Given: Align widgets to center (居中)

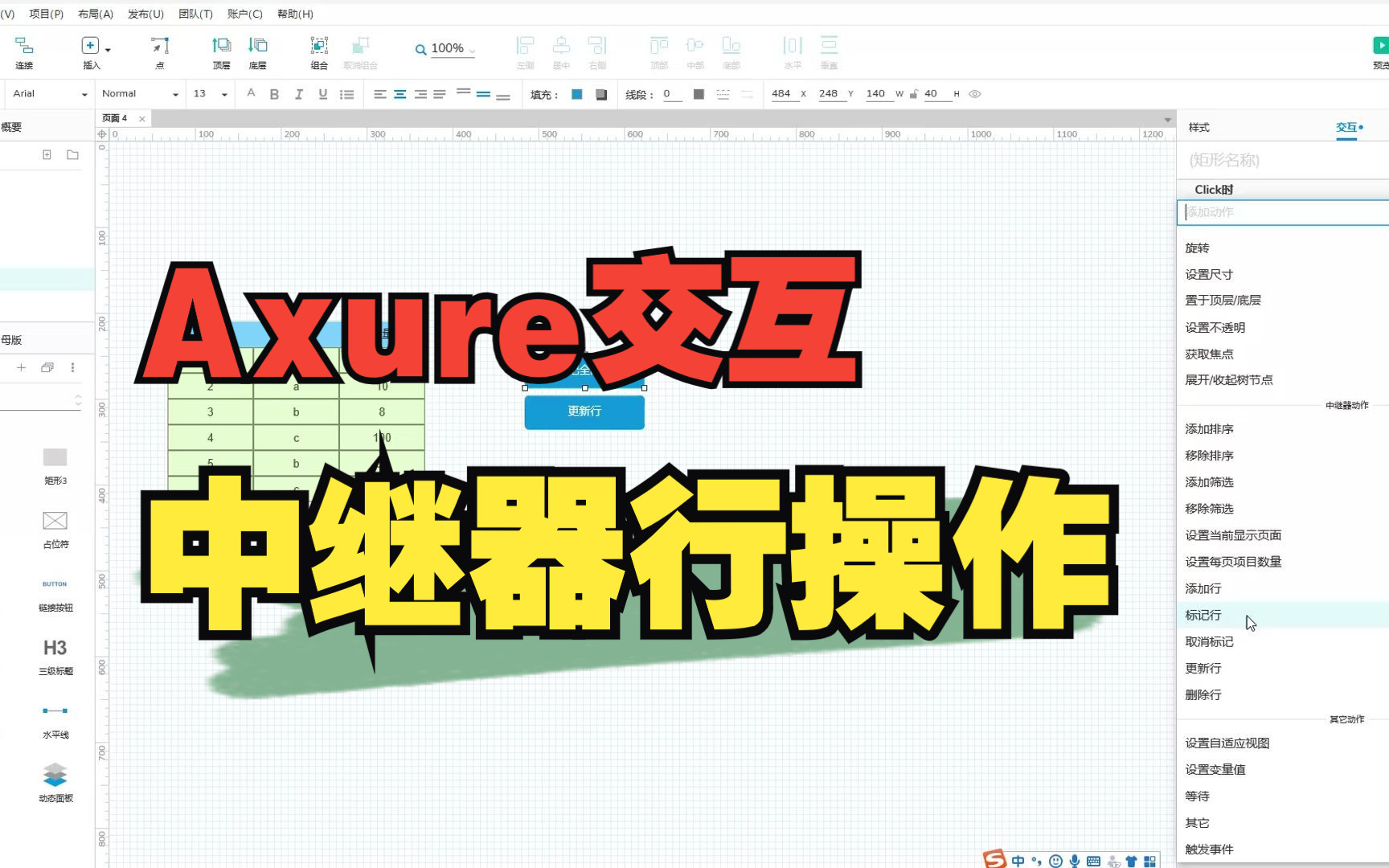Looking at the screenshot, I should tap(561, 52).
